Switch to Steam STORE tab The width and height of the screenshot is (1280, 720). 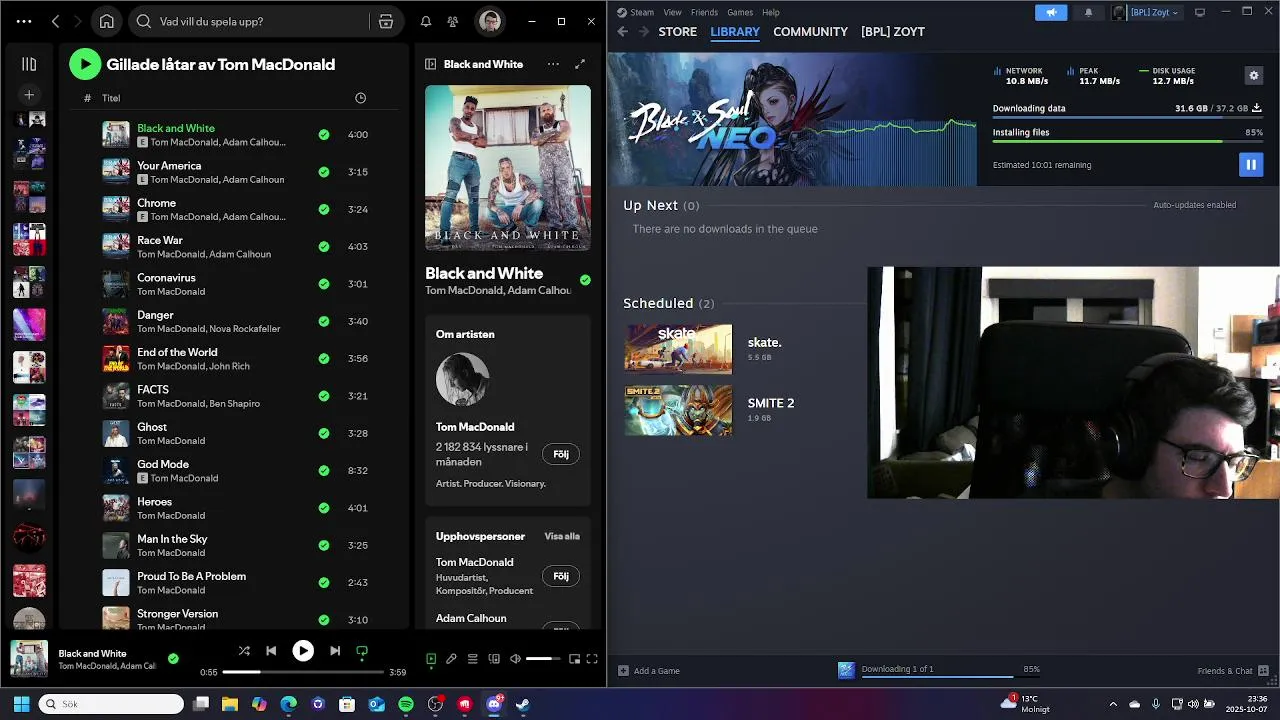[x=677, y=32]
